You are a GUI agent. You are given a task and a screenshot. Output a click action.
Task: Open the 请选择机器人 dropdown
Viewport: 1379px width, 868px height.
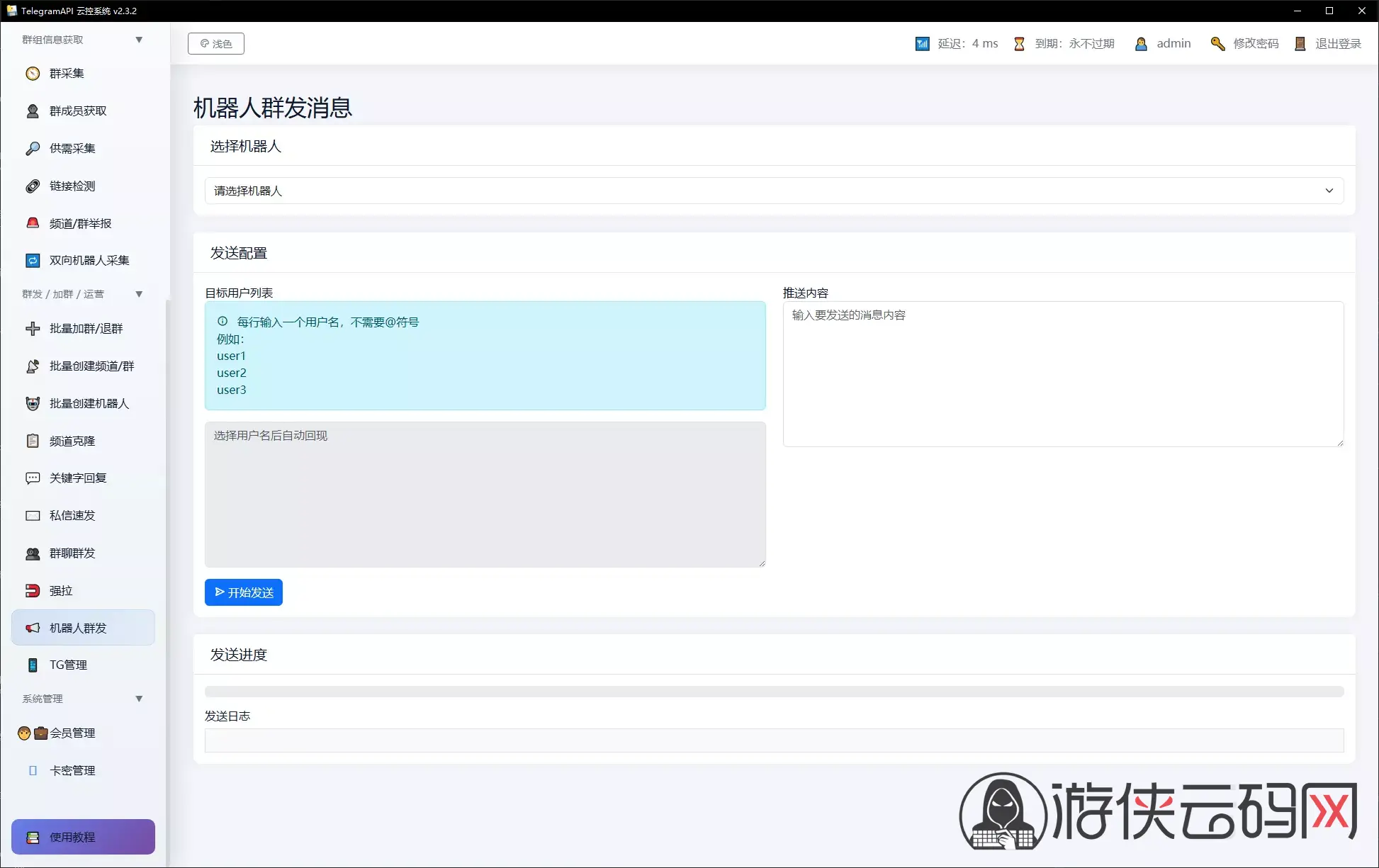tap(774, 191)
